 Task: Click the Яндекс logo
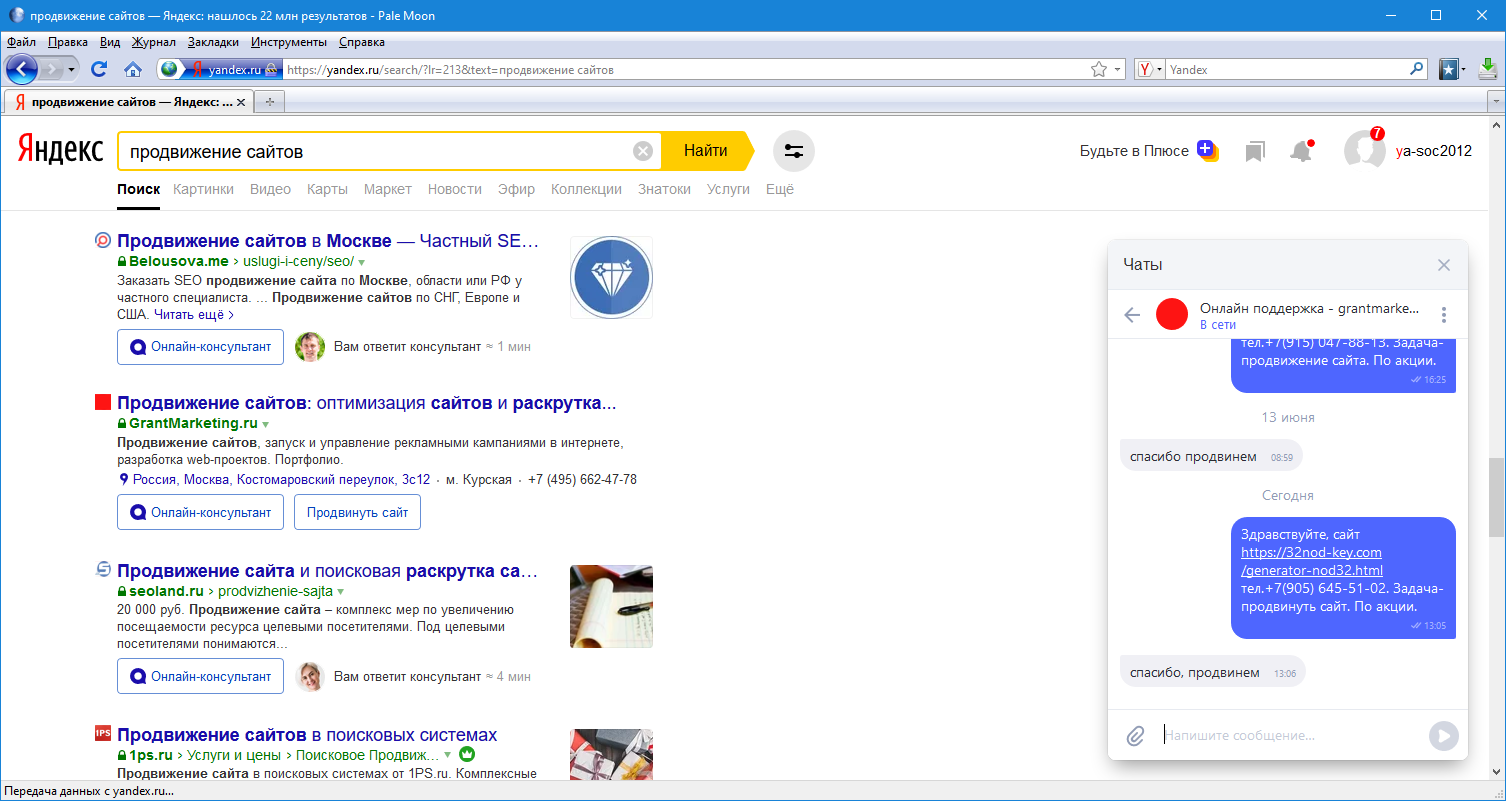60,151
